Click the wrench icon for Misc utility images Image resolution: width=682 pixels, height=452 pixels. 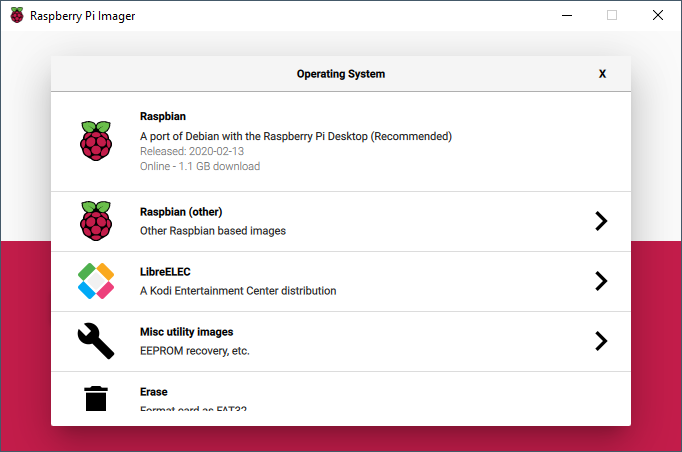[x=96, y=341]
